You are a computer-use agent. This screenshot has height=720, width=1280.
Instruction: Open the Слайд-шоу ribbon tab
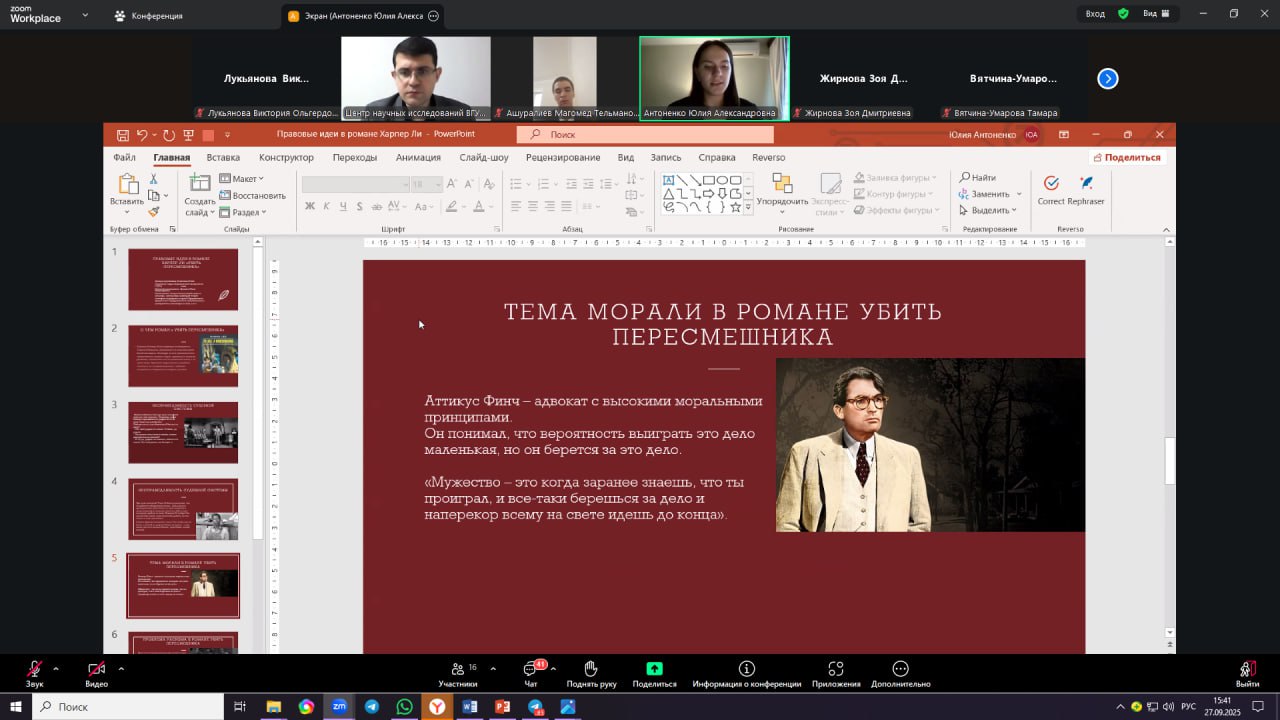coord(483,158)
